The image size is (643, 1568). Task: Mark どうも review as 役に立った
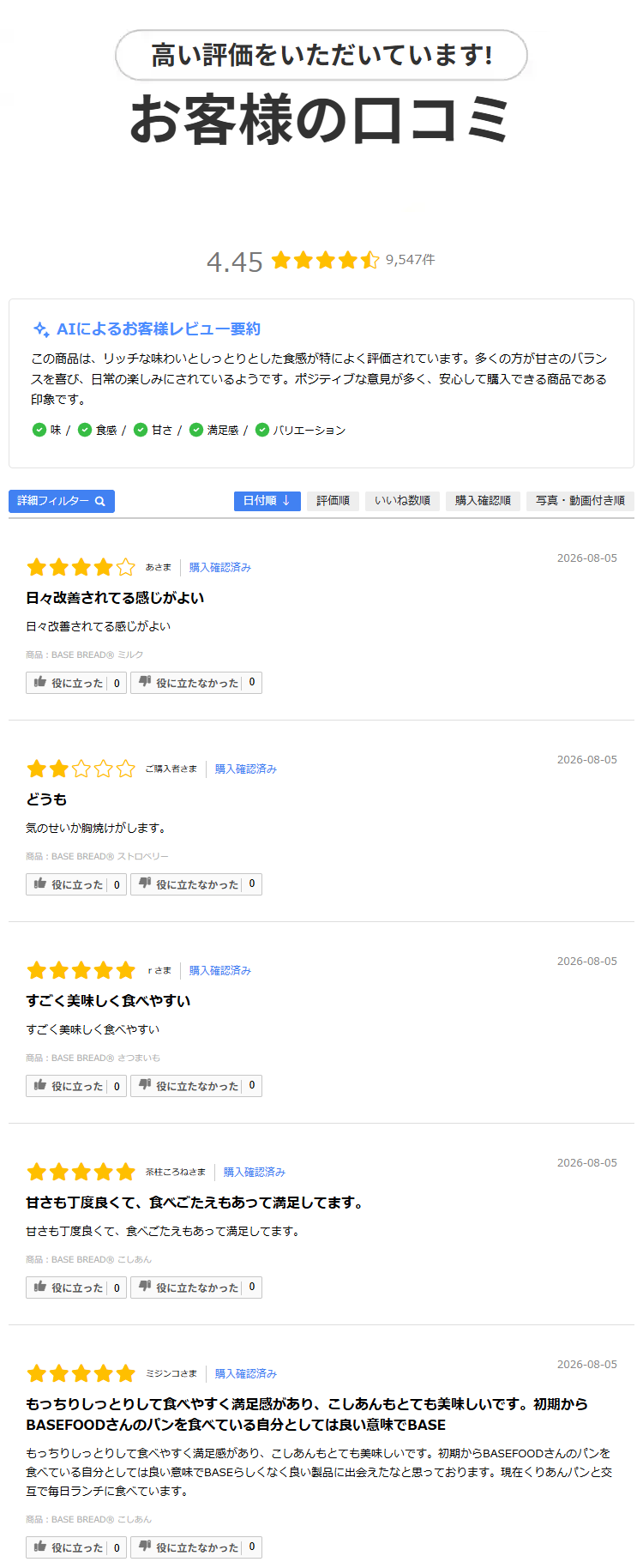pyautogui.click(x=76, y=884)
